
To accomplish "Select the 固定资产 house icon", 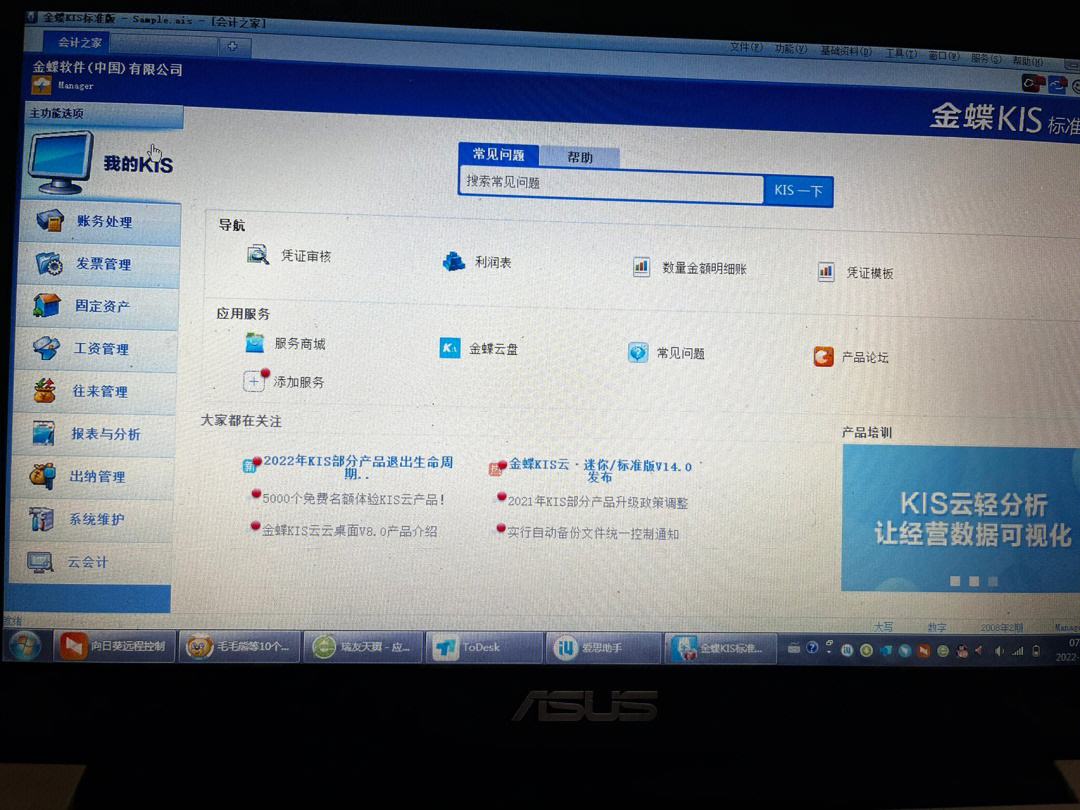I will [47, 305].
